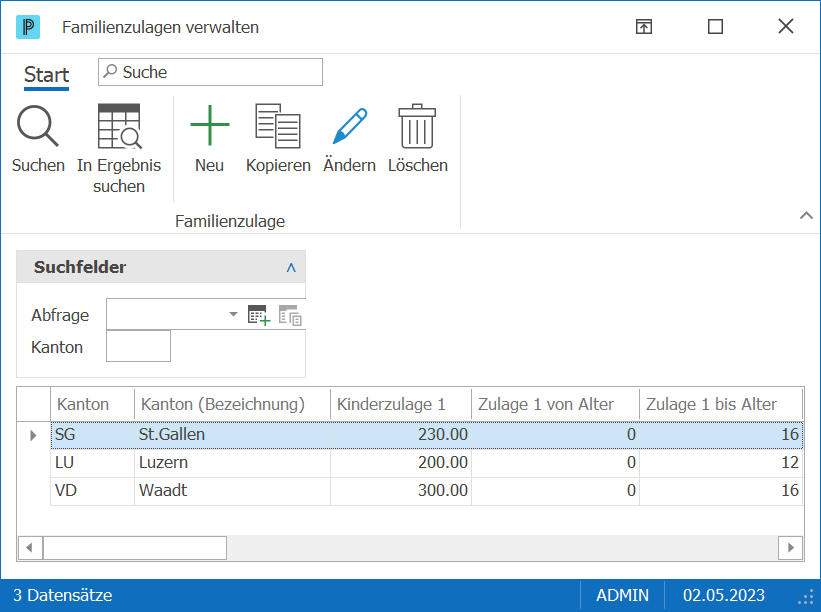
Task: Click In Ergebnis suchen icon
Action: (x=119, y=126)
